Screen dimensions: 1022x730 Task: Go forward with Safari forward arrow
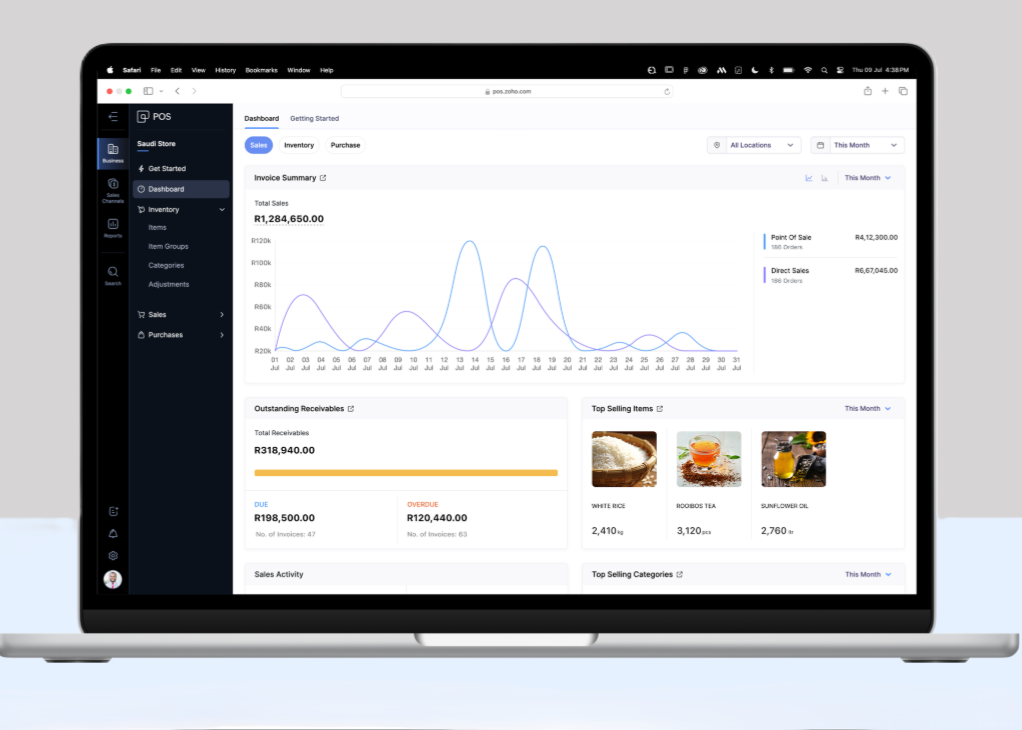coord(194,91)
